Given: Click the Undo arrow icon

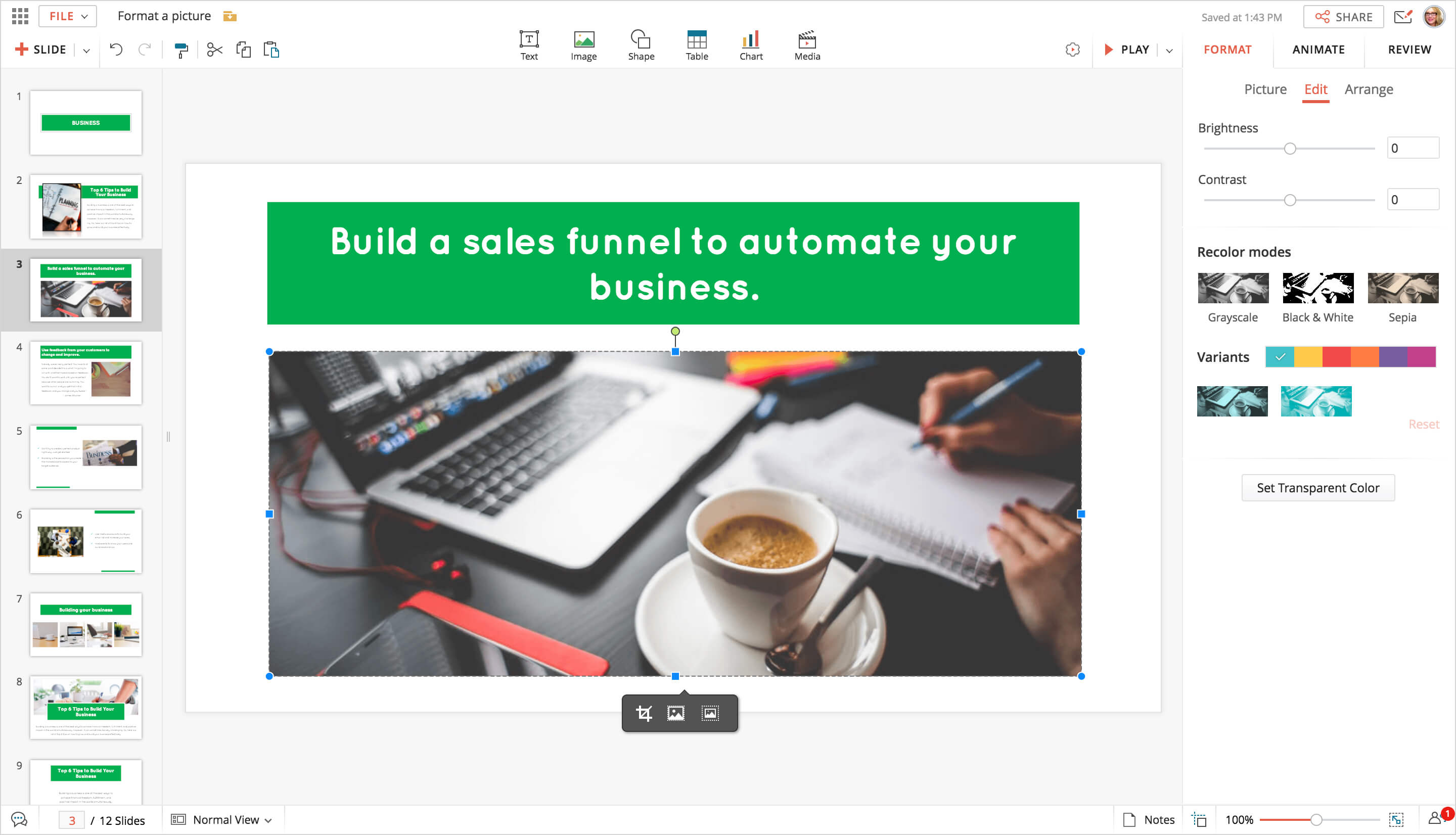Looking at the screenshot, I should pos(116,50).
